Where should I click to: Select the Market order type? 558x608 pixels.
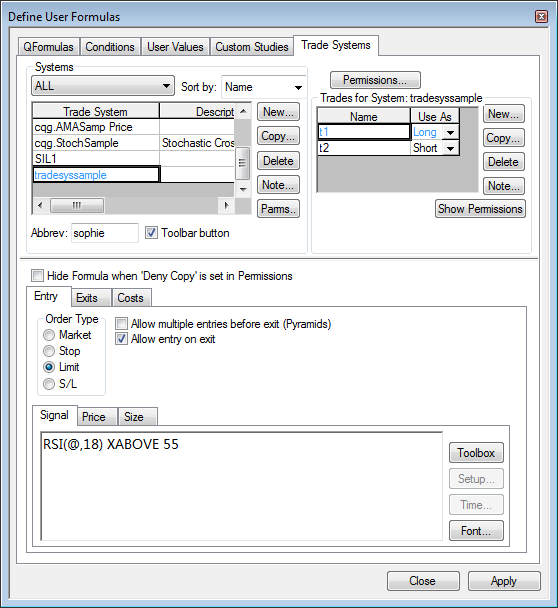(49, 335)
